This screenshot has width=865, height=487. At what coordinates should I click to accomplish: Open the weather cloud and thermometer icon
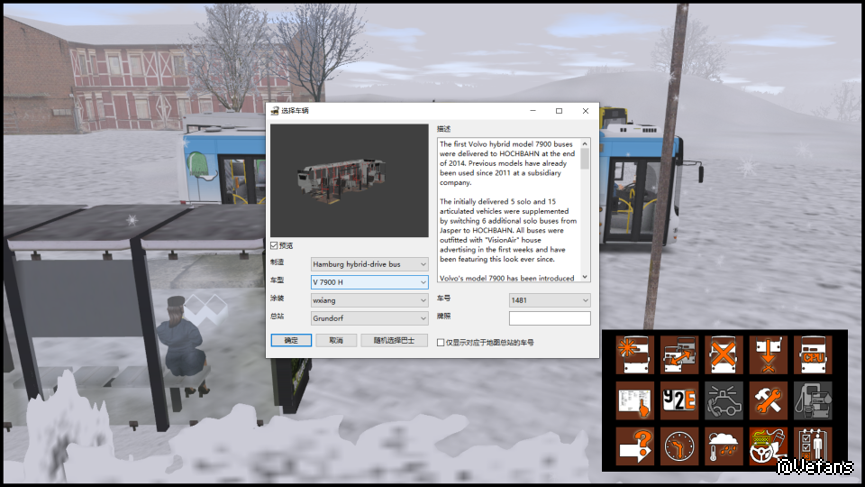click(724, 445)
